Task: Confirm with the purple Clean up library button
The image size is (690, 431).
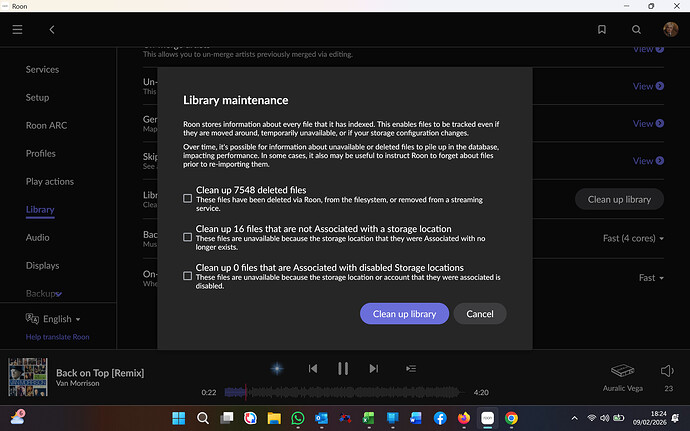Action: click(x=404, y=314)
